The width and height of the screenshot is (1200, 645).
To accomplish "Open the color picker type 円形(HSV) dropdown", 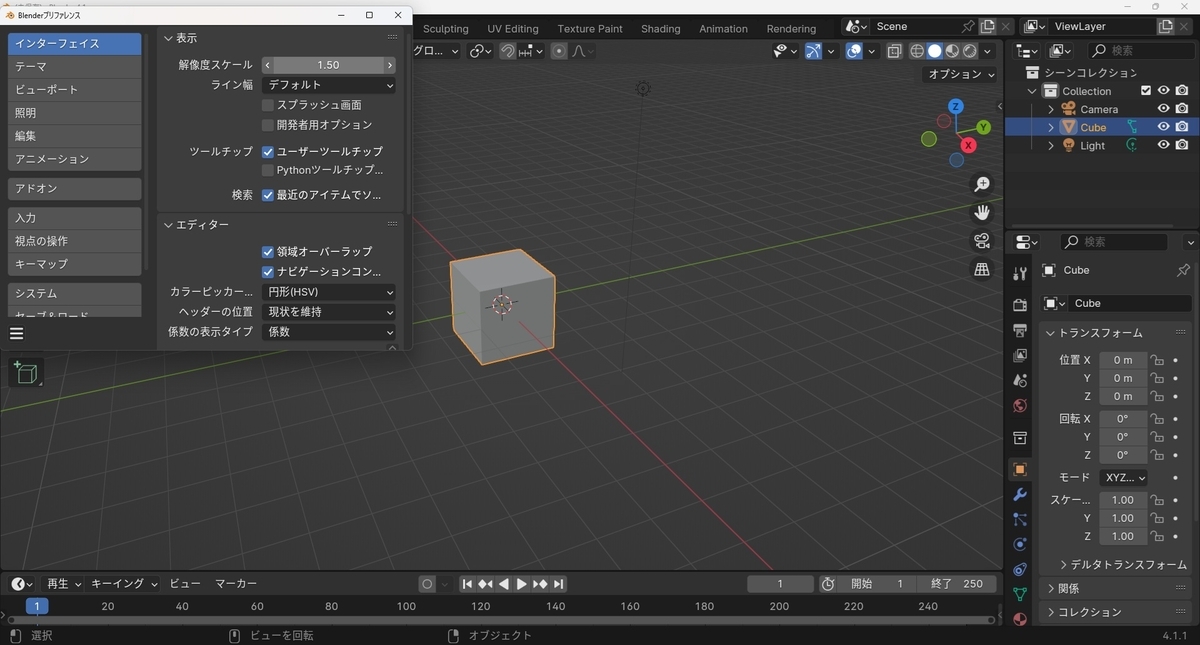I will pos(329,292).
